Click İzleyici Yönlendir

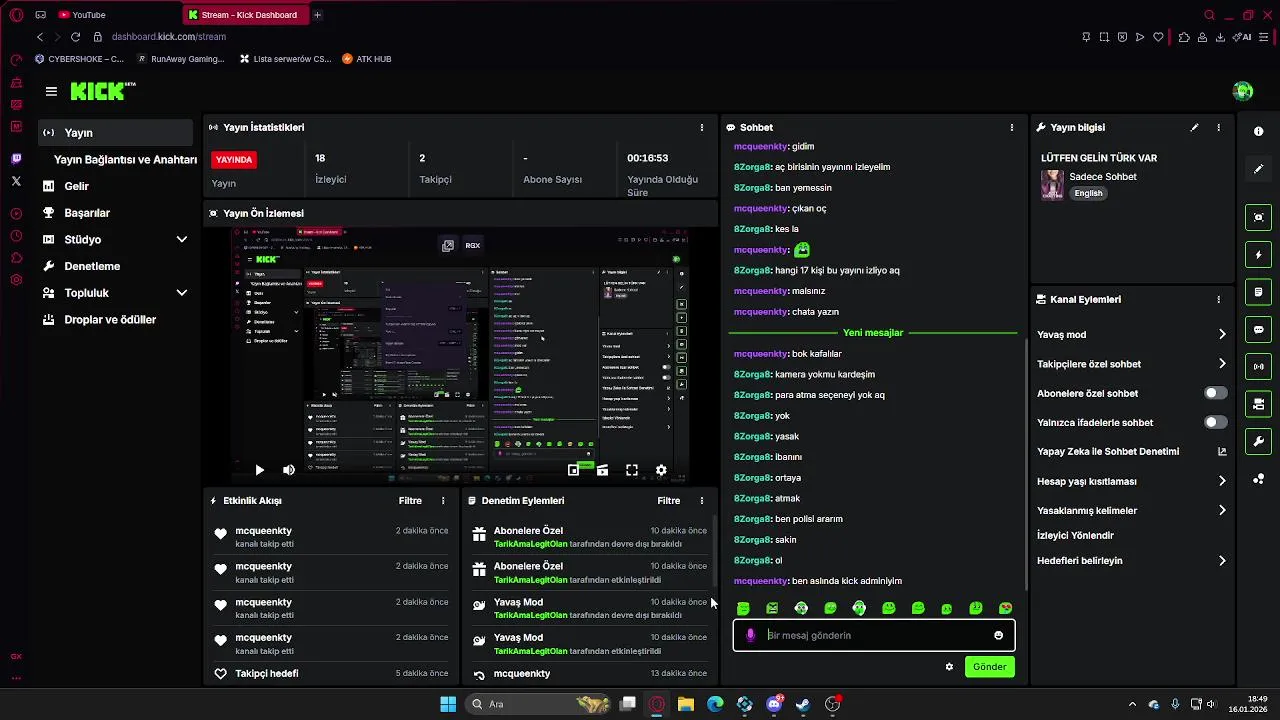click(1075, 535)
